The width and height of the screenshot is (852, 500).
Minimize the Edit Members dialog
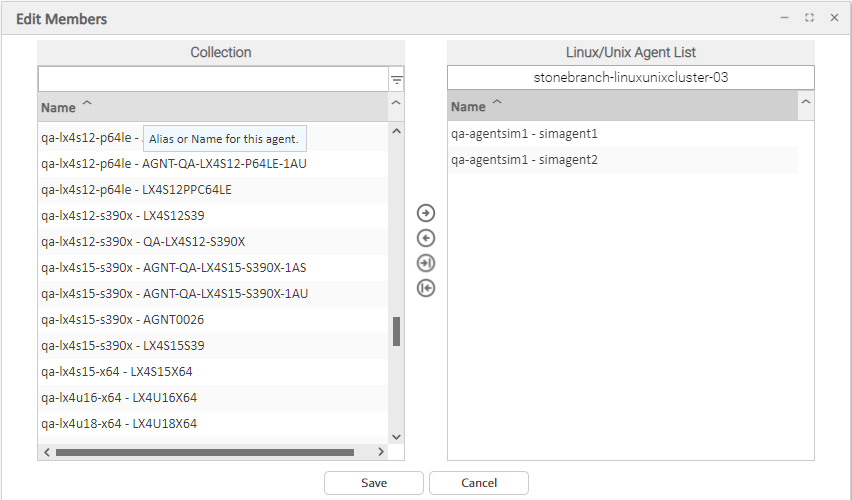(784, 18)
